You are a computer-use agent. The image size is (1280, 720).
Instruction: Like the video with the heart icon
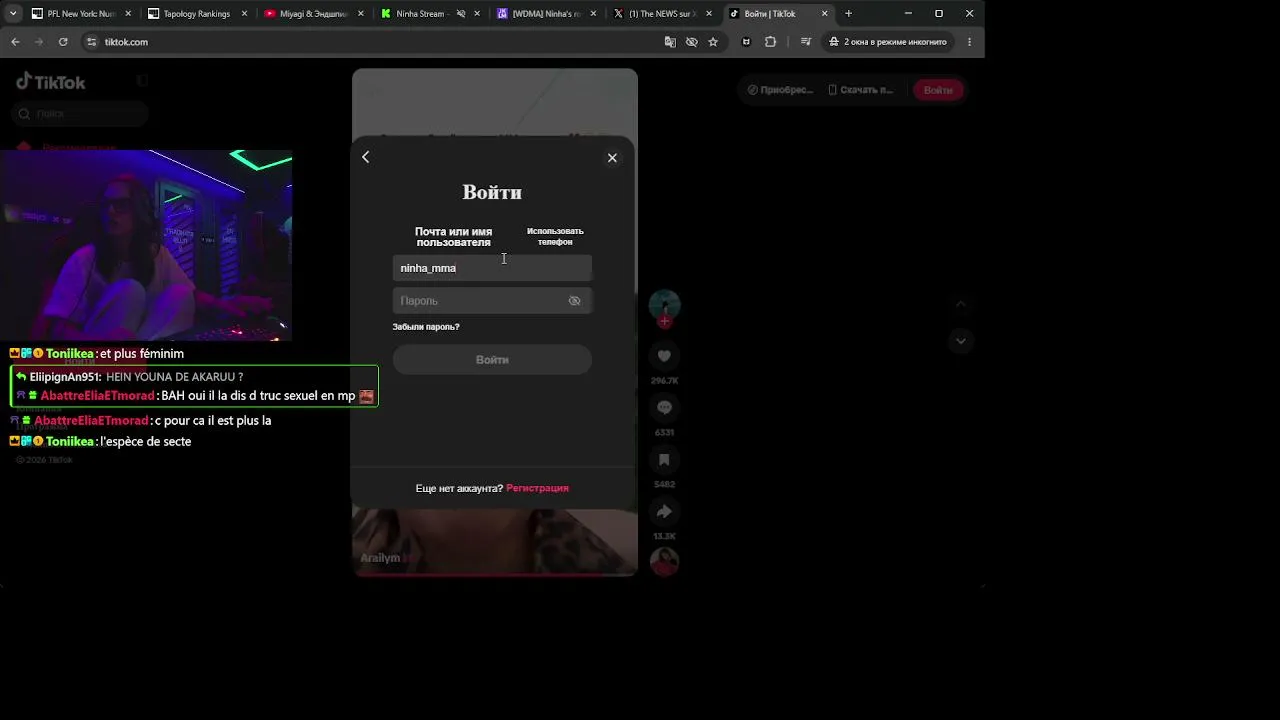pos(664,356)
